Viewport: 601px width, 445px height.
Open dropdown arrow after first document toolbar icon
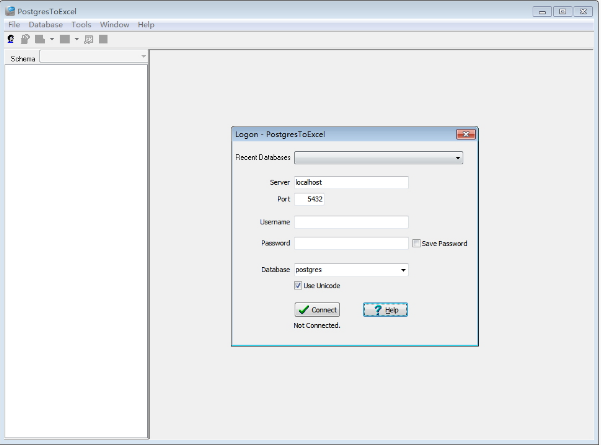click(x=52, y=39)
